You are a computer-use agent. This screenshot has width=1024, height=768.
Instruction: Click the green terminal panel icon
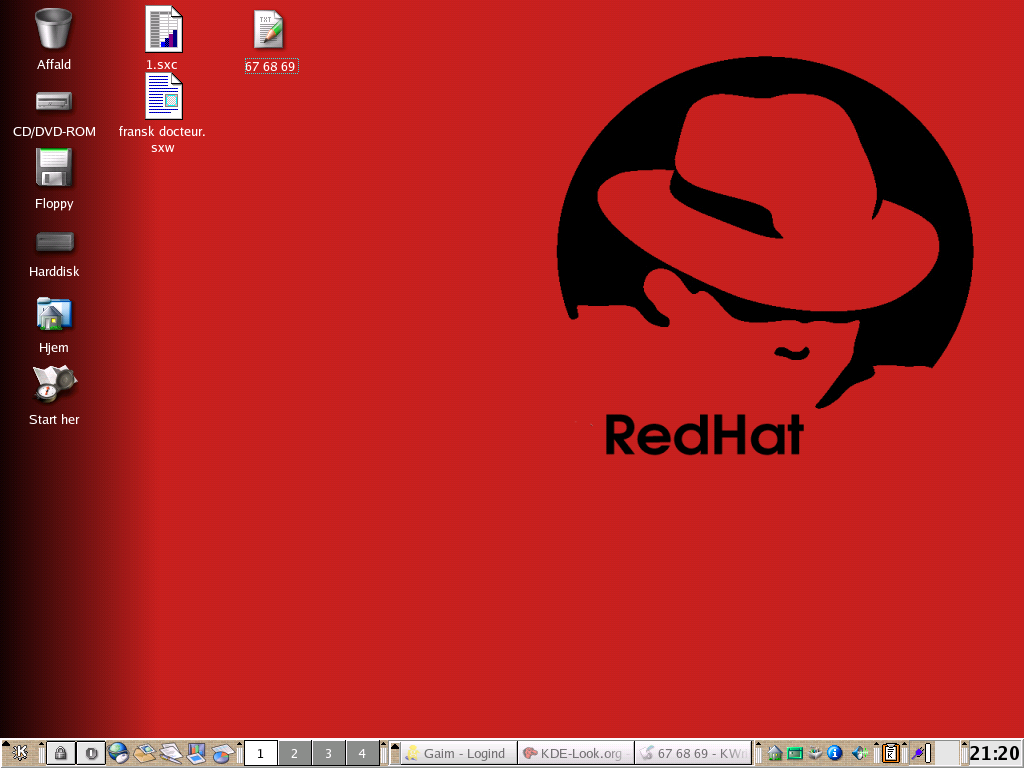(x=795, y=753)
